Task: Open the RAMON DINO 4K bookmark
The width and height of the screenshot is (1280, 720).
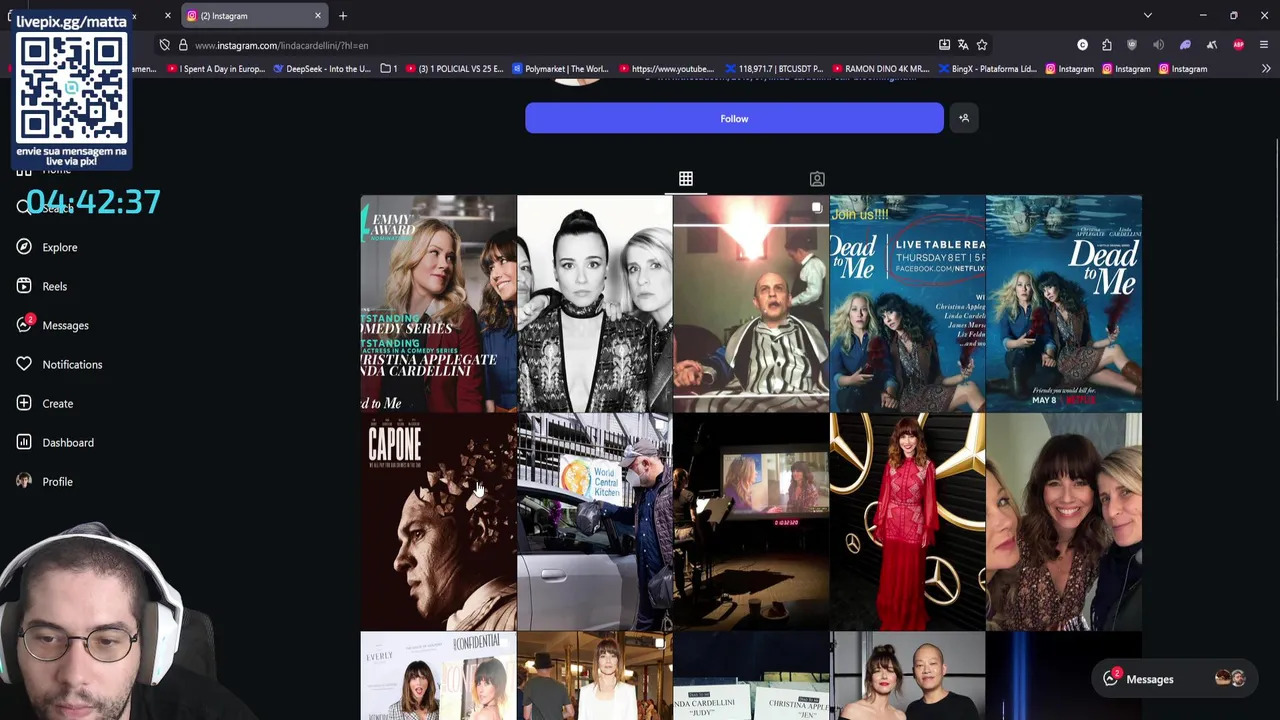Action: pyautogui.click(x=880, y=69)
